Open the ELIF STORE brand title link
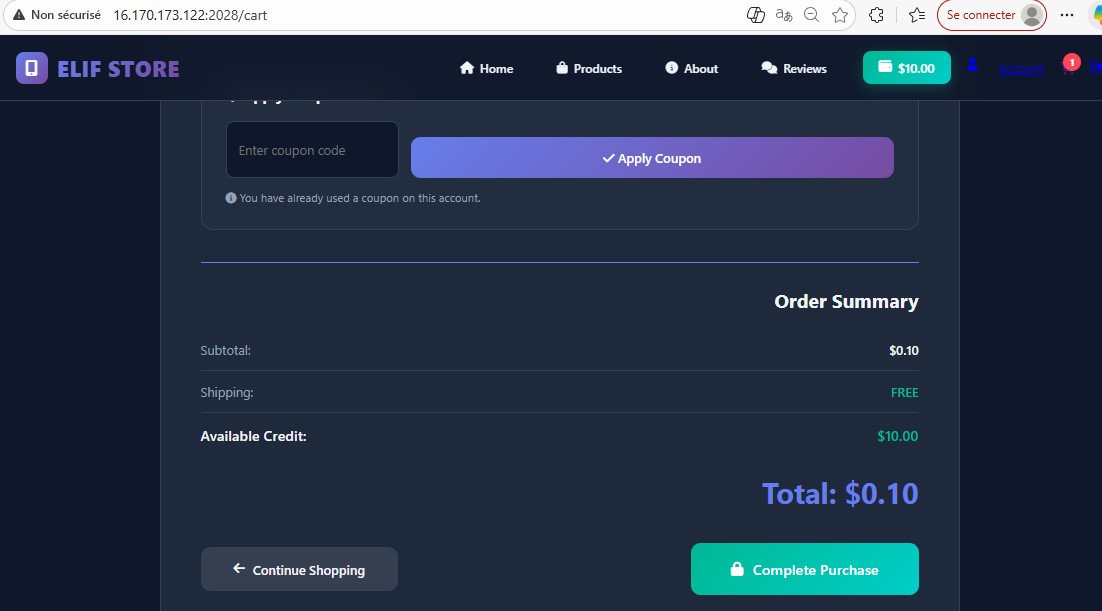This screenshot has width=1102, height=611. point(118,69)
